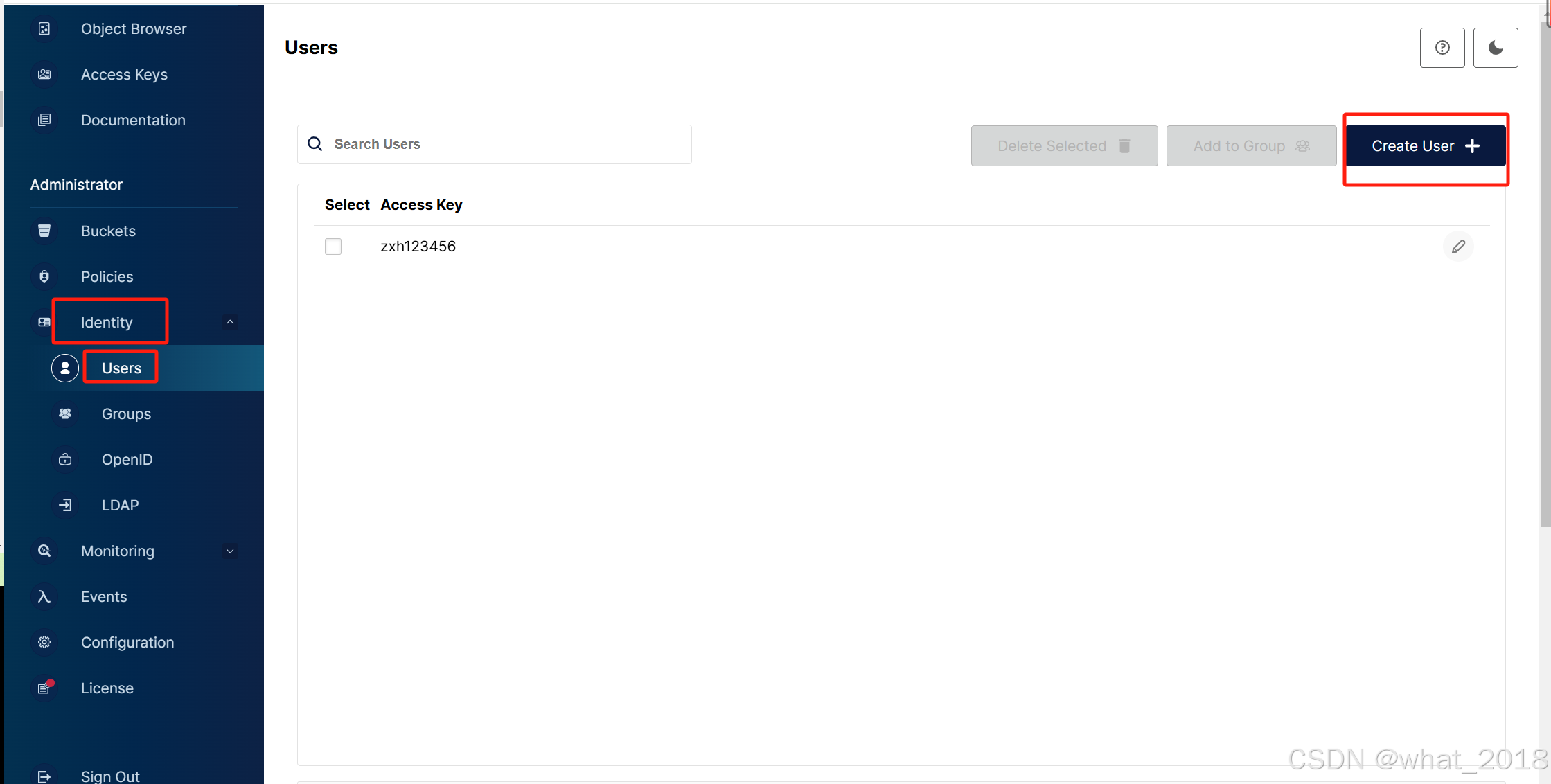Screen dimensions: 1551x784
Task: Toggle dark mode moon icon
Action: (1495, 48)
